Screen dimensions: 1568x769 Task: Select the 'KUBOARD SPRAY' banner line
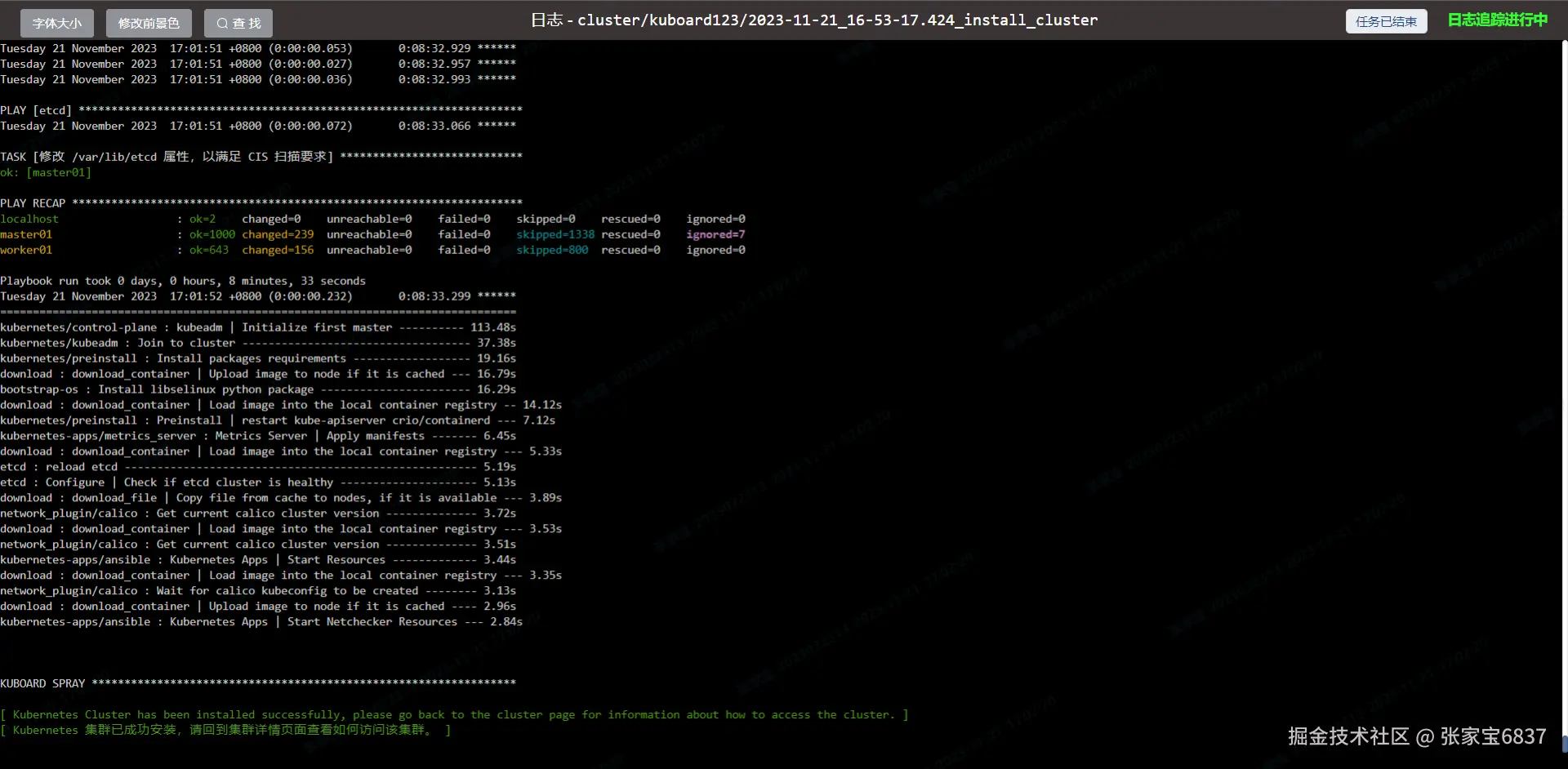[x=258, y=683]
